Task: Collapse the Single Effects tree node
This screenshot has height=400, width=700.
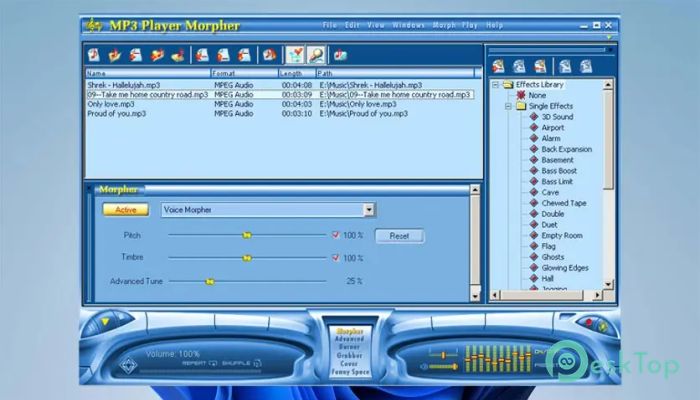Action: click(x=508, y=106)
